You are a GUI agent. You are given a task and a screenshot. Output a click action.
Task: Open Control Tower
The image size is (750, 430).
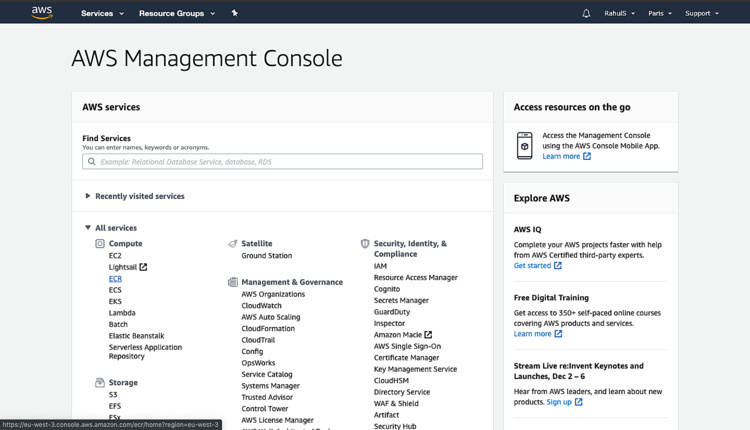[x=265, y=409]
